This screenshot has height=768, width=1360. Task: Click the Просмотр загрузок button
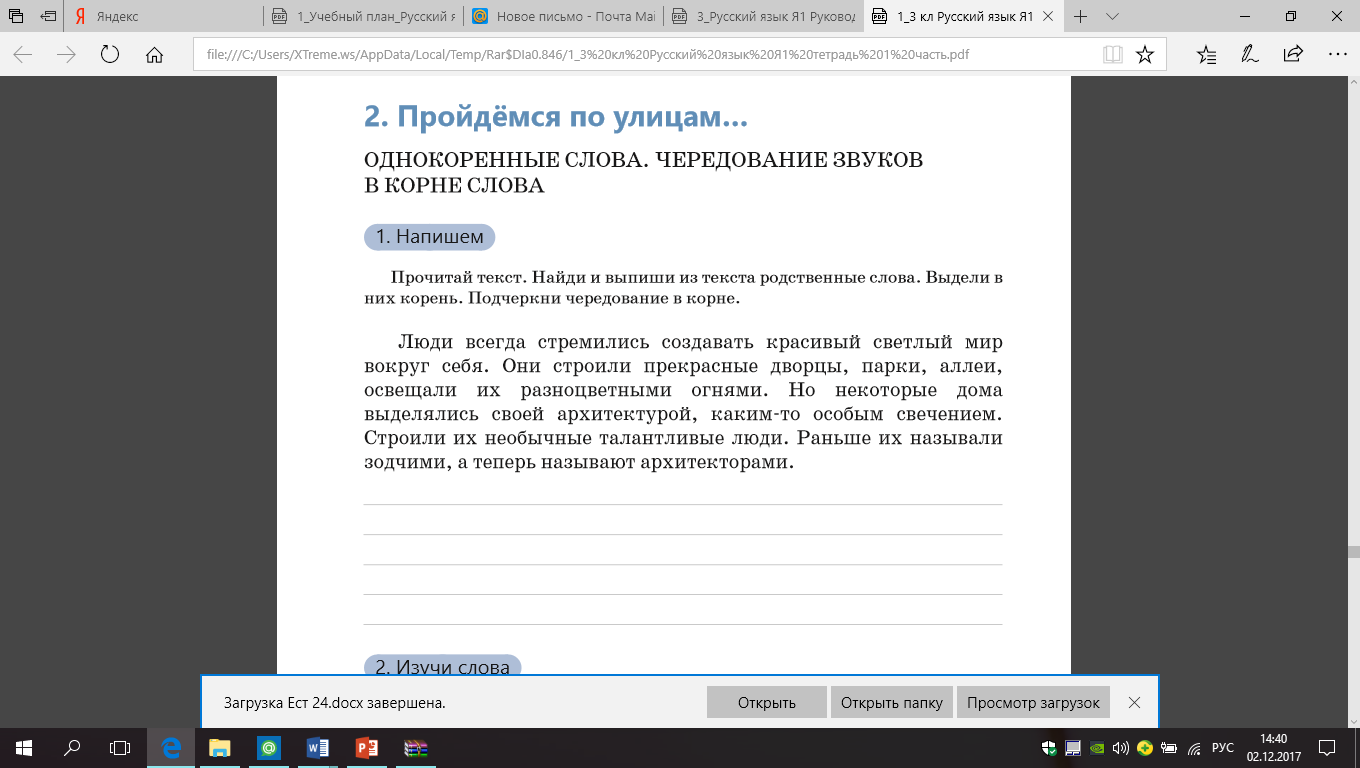tap(1033, 702)
